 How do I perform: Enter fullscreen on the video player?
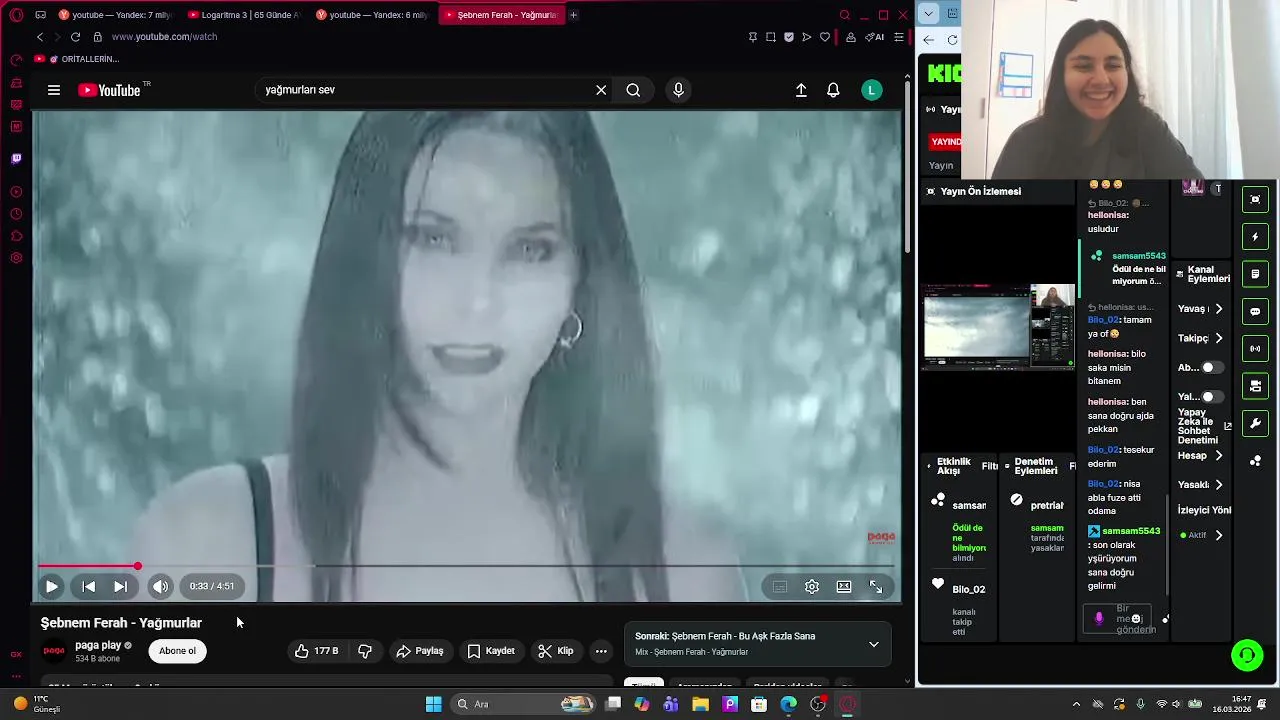pyautogui.click(x=876, y=587)
